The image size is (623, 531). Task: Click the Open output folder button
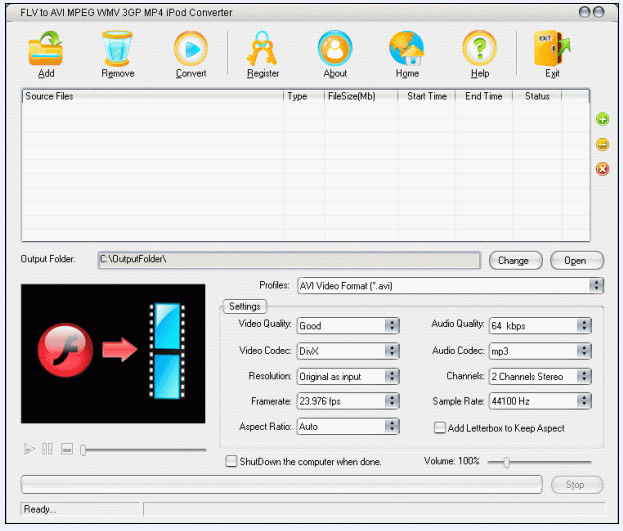pos(577,261)
